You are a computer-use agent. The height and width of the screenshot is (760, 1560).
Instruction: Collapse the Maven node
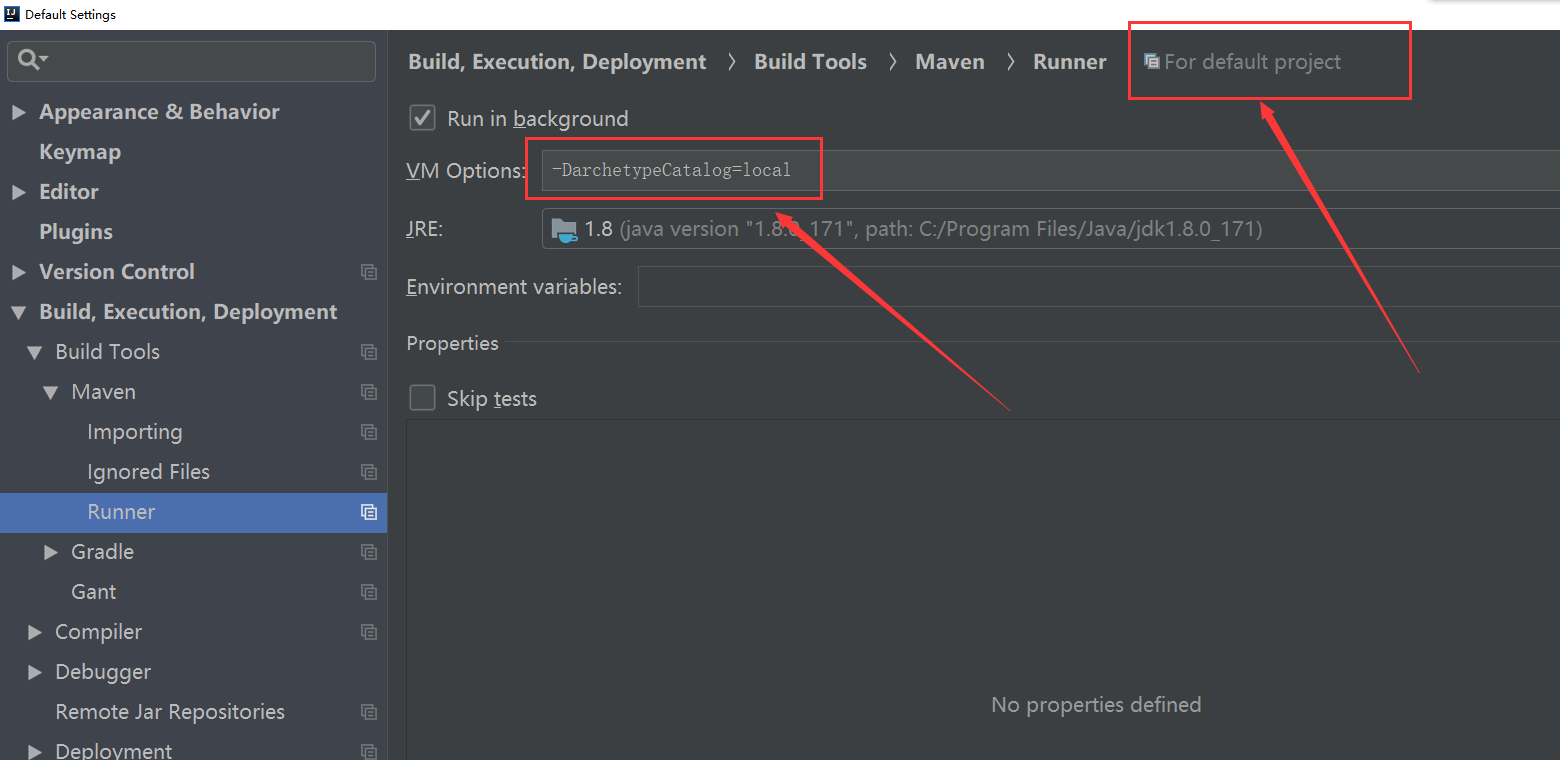pyautogui.click(x=51, y=392)
